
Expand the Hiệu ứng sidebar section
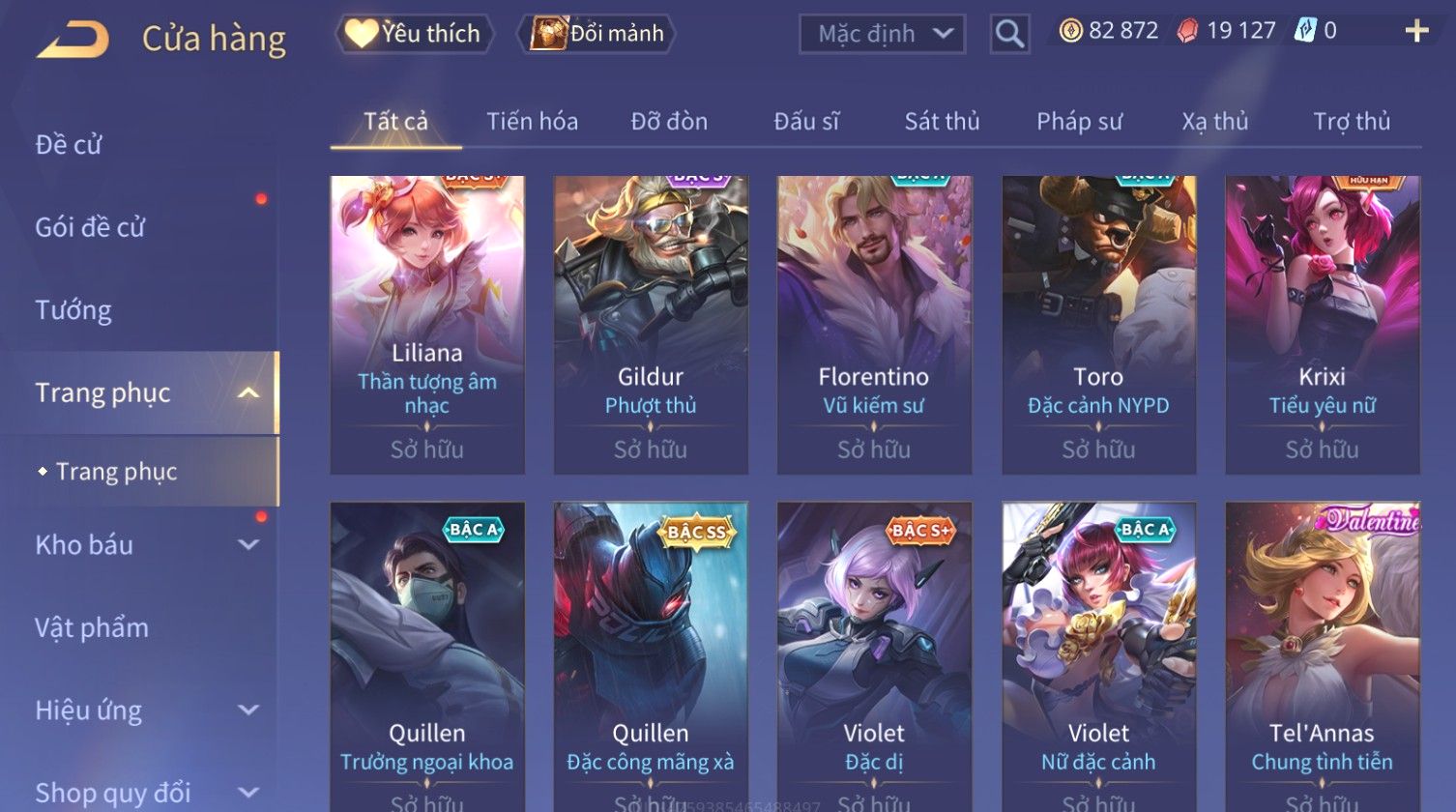(248, 710)
